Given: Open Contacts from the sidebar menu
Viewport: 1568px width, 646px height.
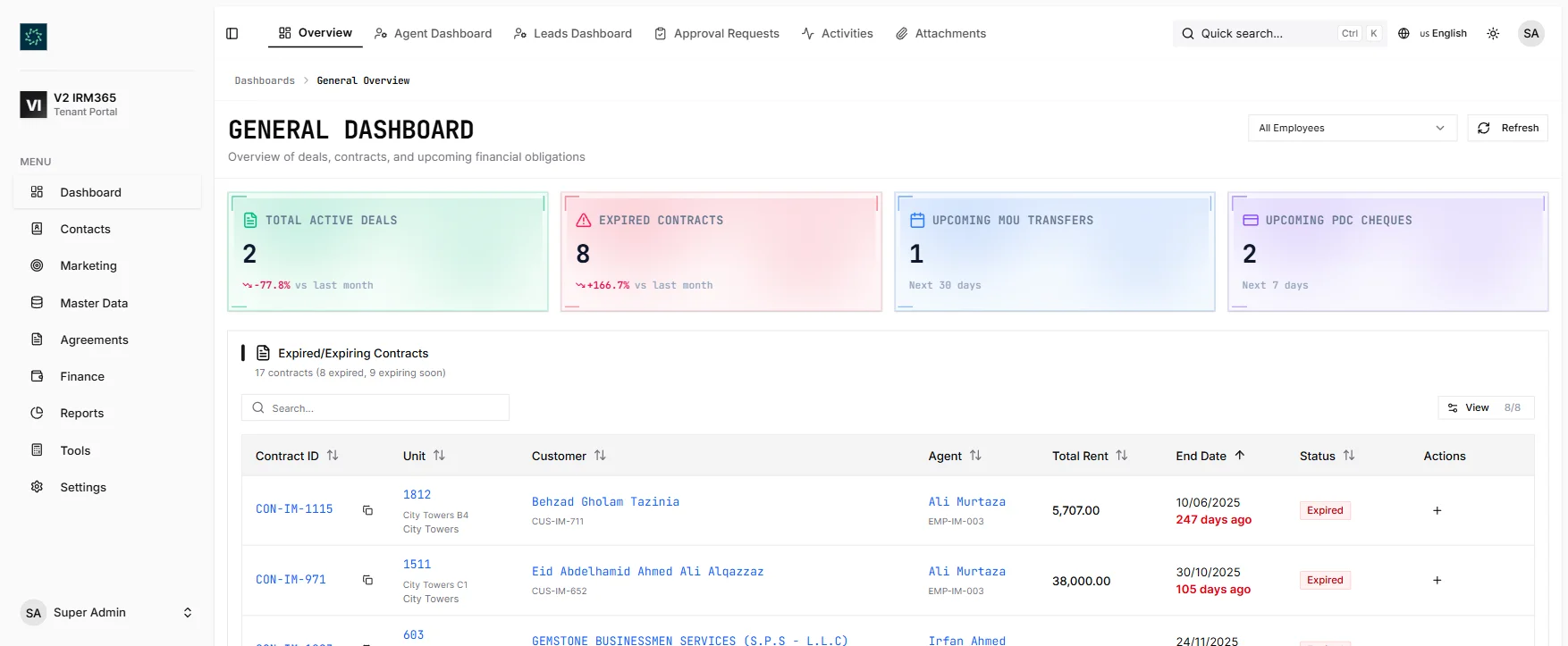Looking at the screenshot, I should 107,229.
